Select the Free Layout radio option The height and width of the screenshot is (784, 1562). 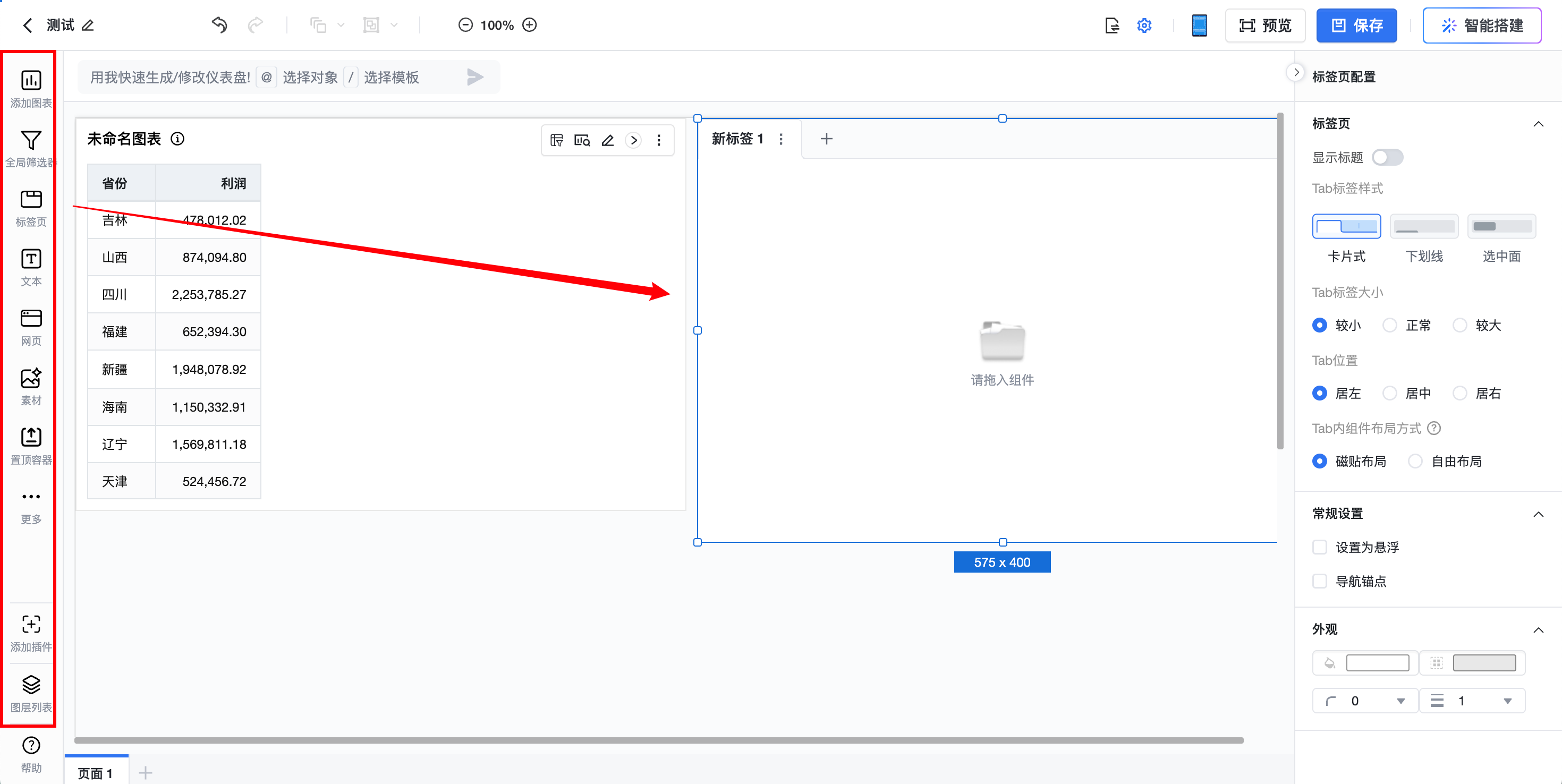tap(1415, 462)
